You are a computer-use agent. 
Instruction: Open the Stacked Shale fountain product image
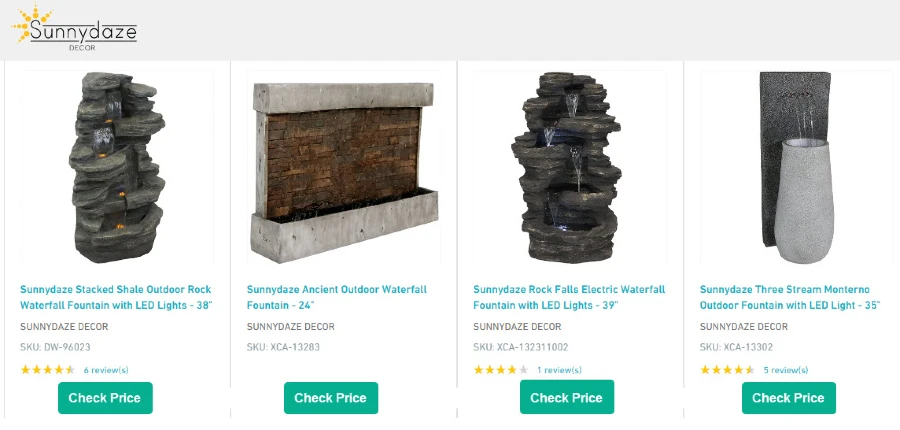117,167
